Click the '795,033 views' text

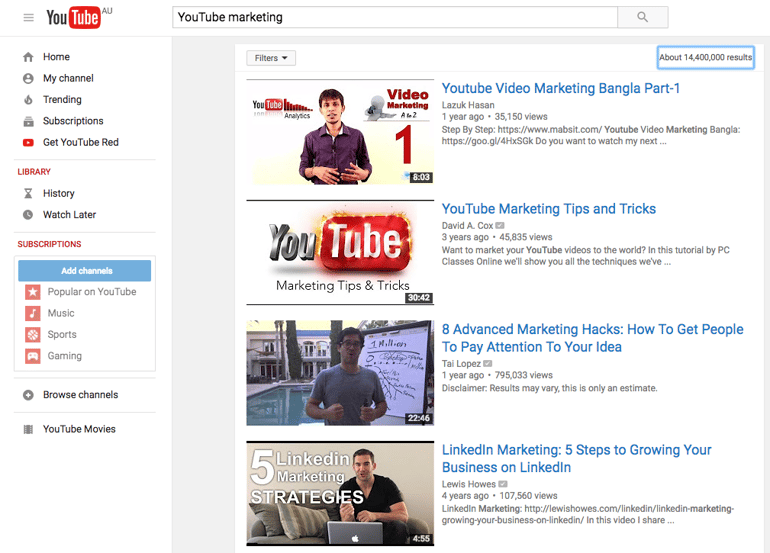(x=524, y=375)
